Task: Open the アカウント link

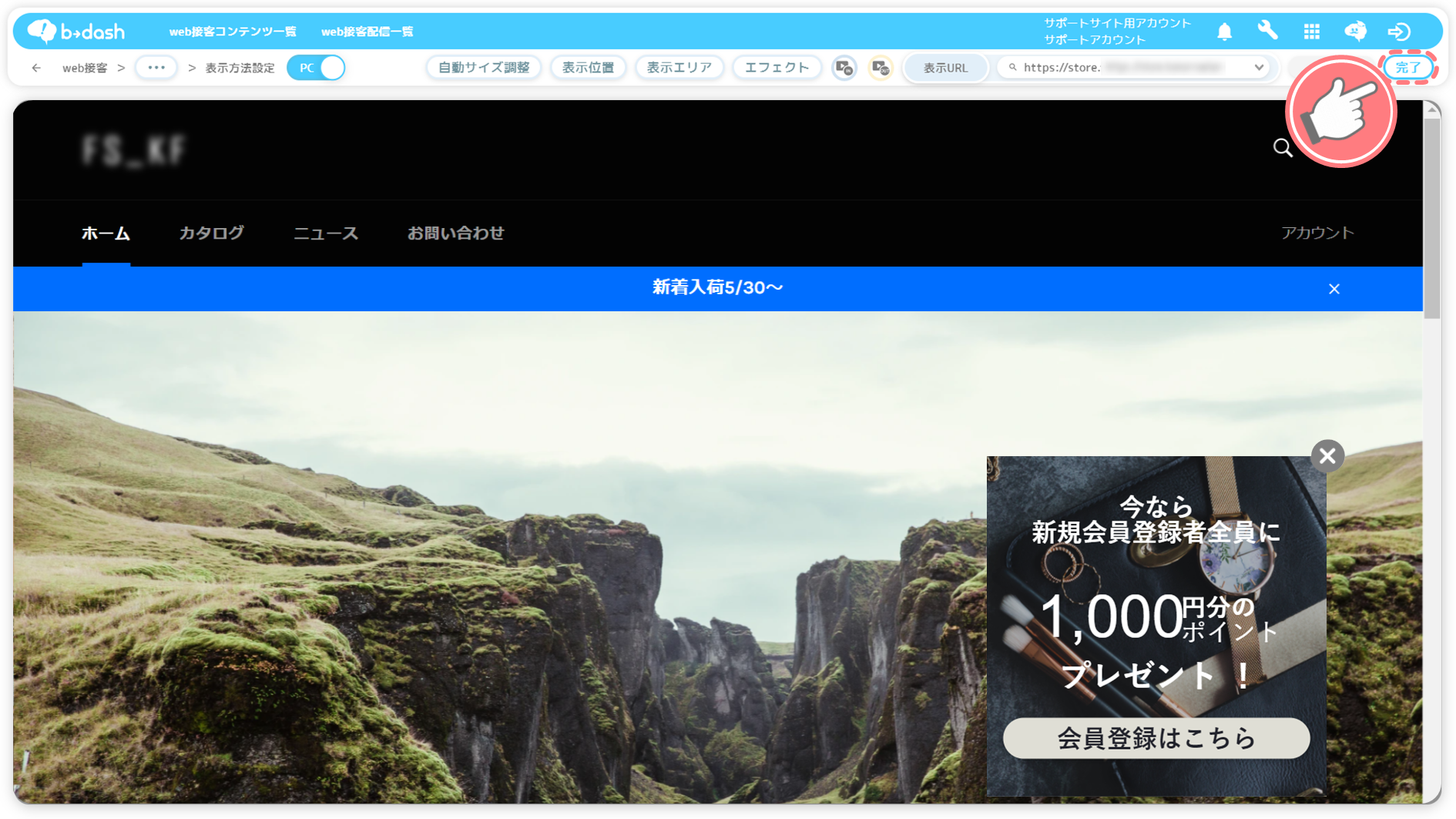Action: pos(1317,233)
